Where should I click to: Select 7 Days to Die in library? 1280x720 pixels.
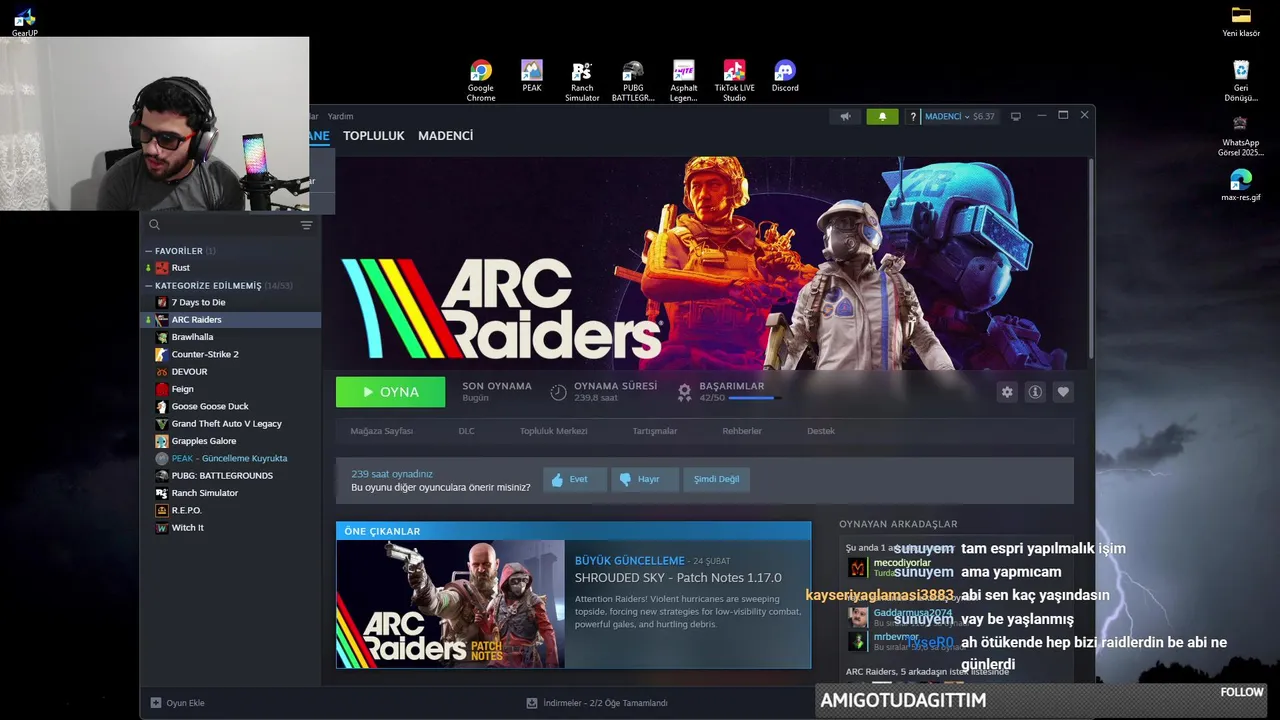coord(231,302)
